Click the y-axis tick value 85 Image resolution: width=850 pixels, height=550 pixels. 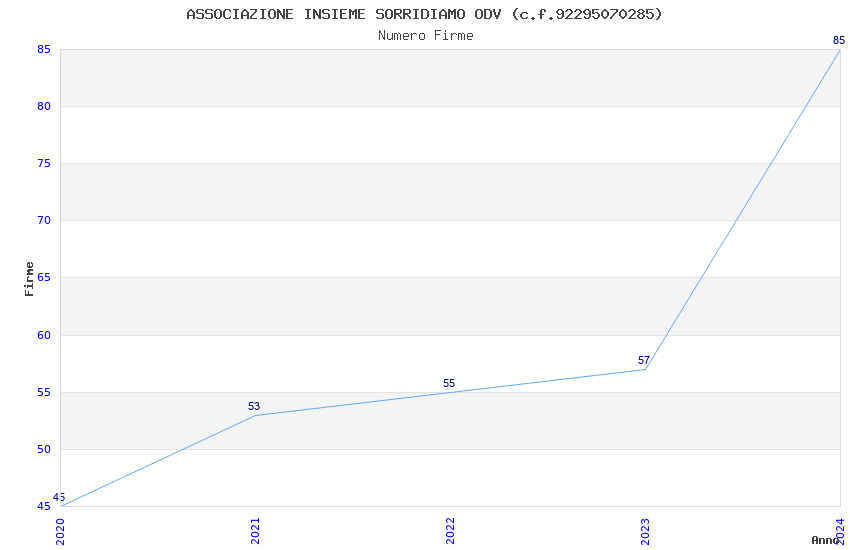pyautogui.click(x=44, y=49)
